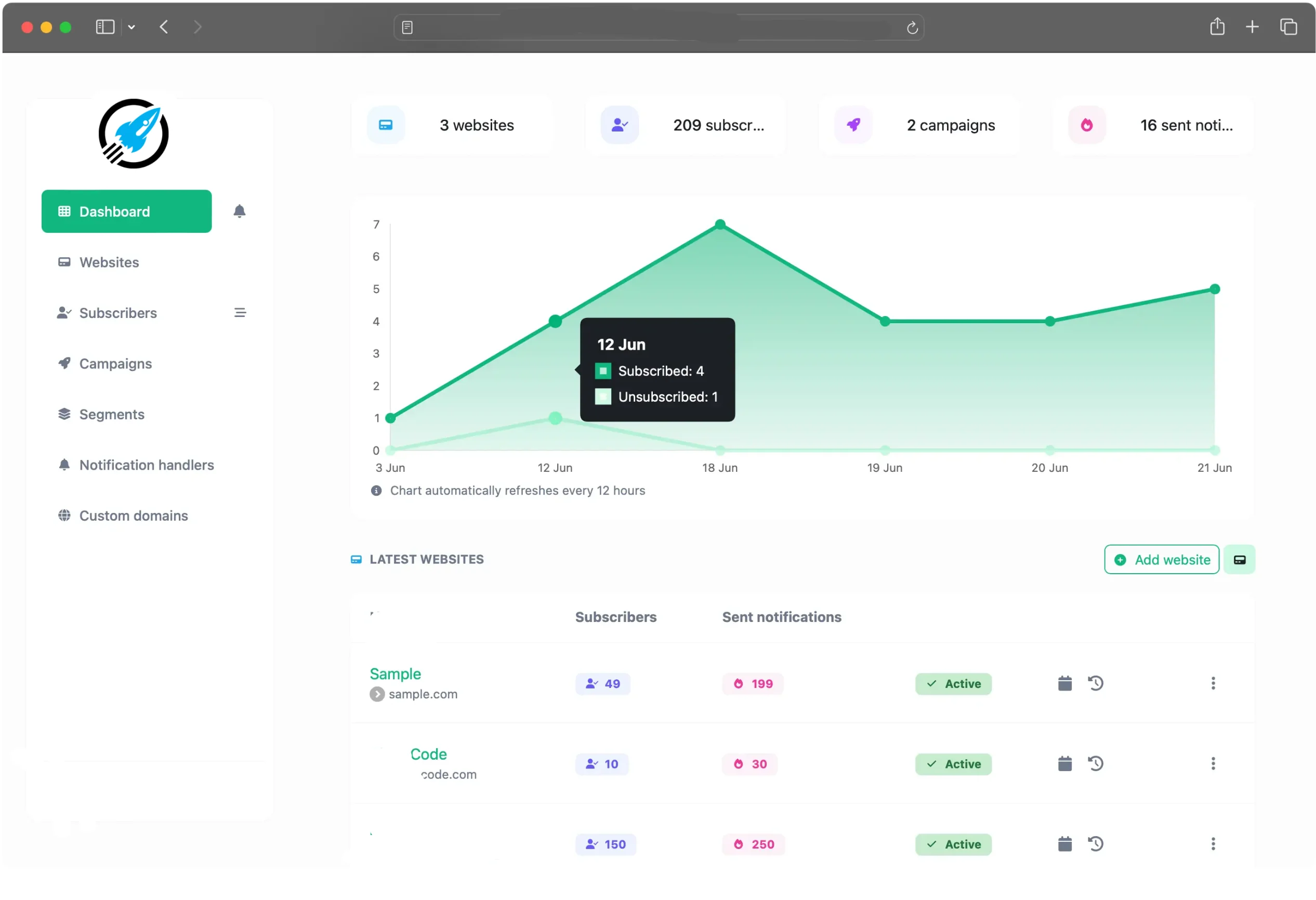
Task: Expand the Subscribers submenu list icon
Action: pos(240,312)
